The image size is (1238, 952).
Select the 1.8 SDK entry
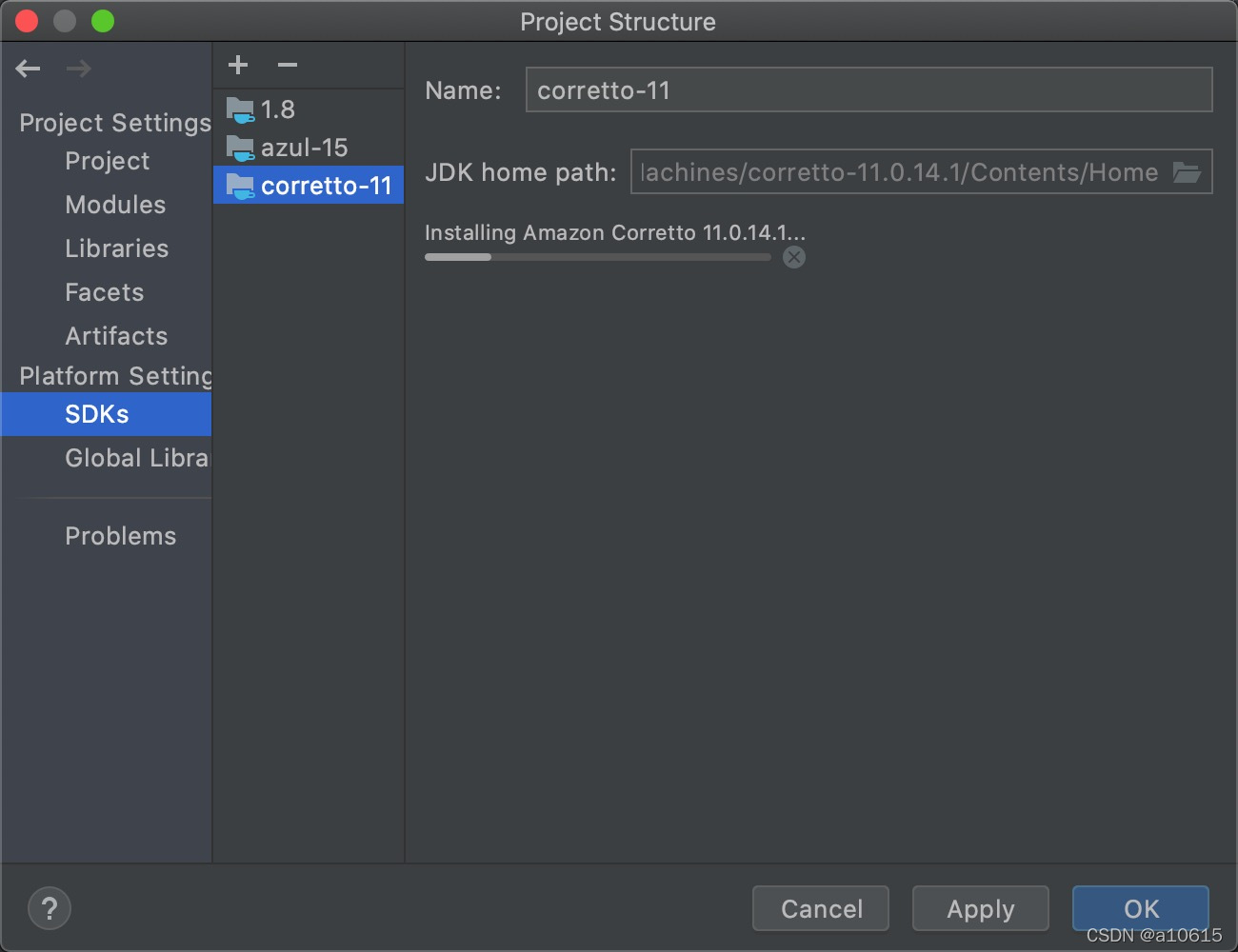[x=309, y=109]
